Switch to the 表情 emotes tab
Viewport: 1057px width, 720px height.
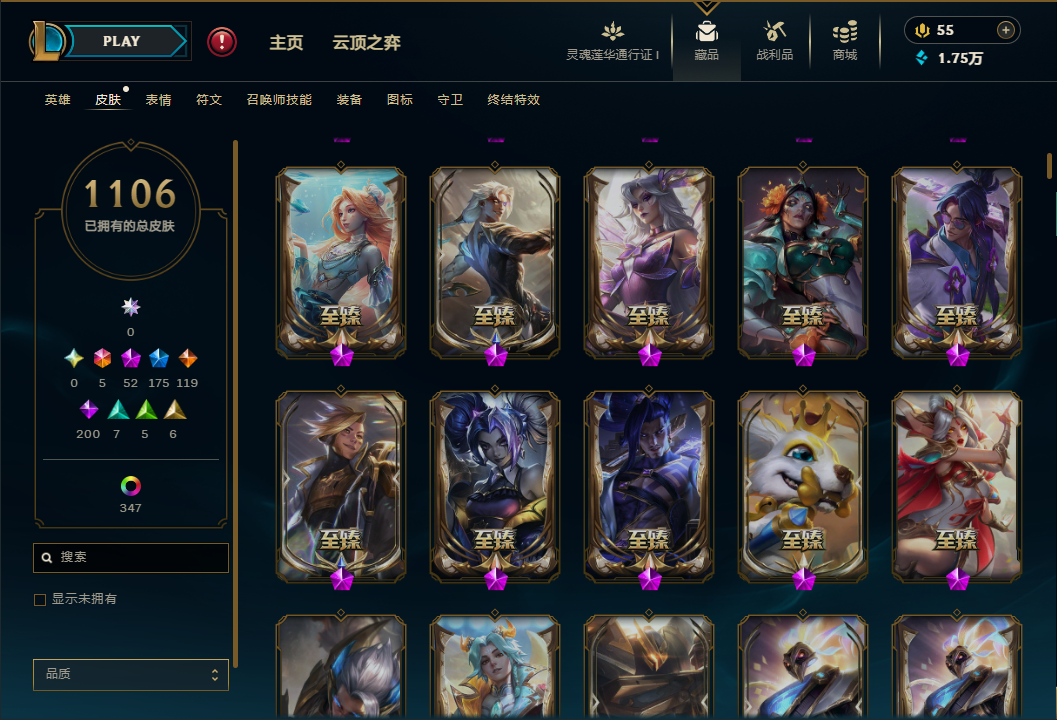pos(158,100)
